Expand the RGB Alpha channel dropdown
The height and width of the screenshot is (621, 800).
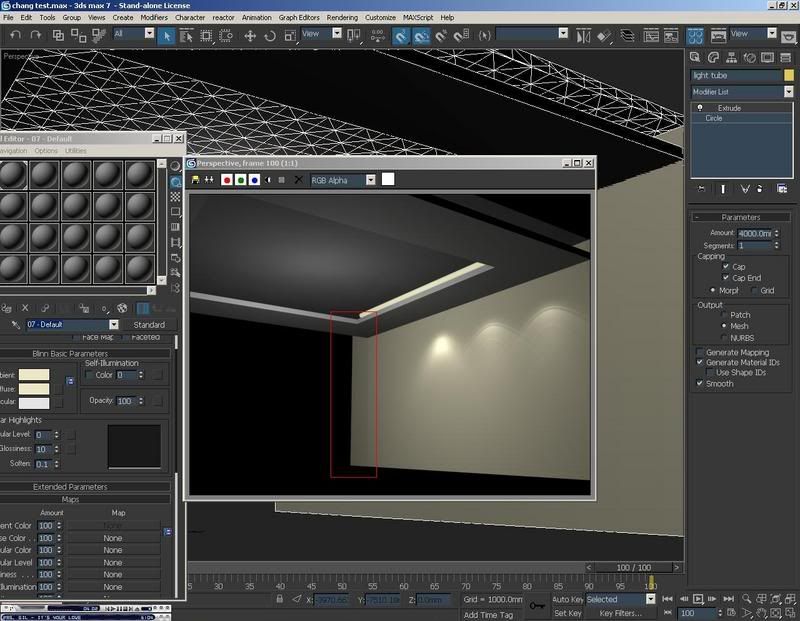370,180
